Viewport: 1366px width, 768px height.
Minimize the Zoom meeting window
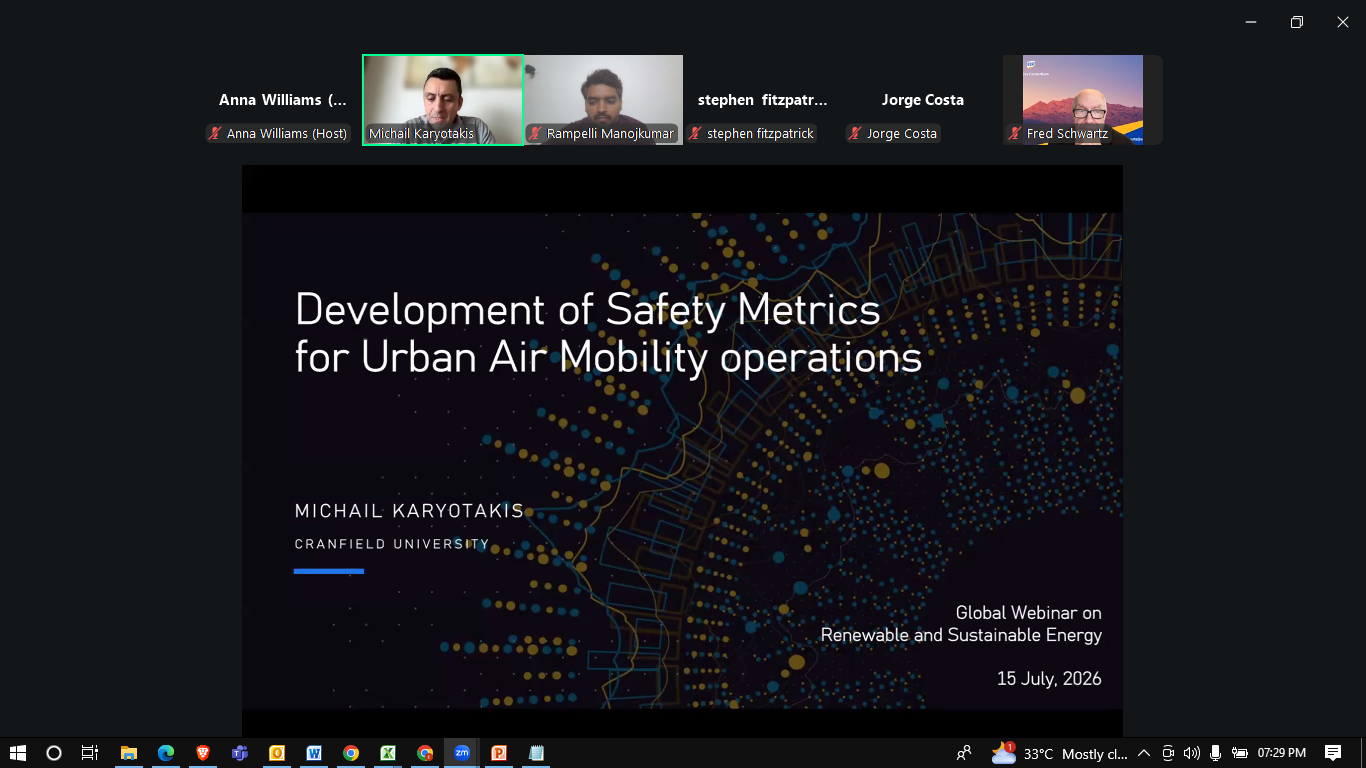pos(1251,22)
